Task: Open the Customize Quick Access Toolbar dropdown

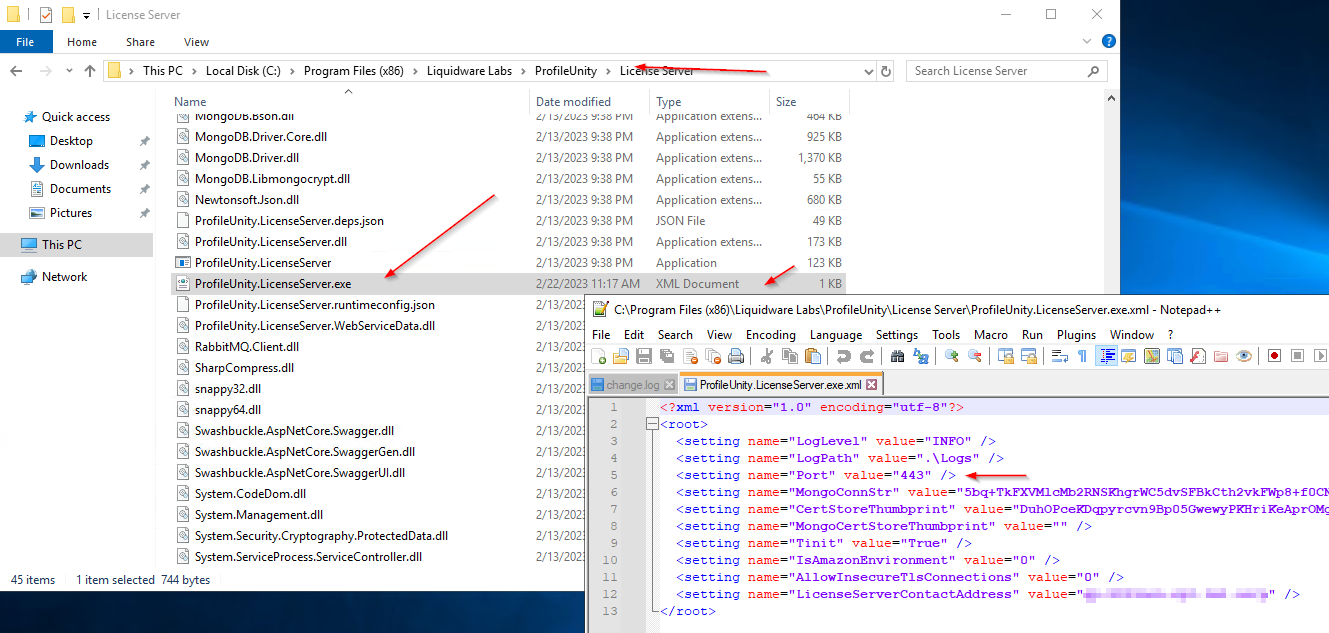Action: pyautogui.click(x=87, y=15)
